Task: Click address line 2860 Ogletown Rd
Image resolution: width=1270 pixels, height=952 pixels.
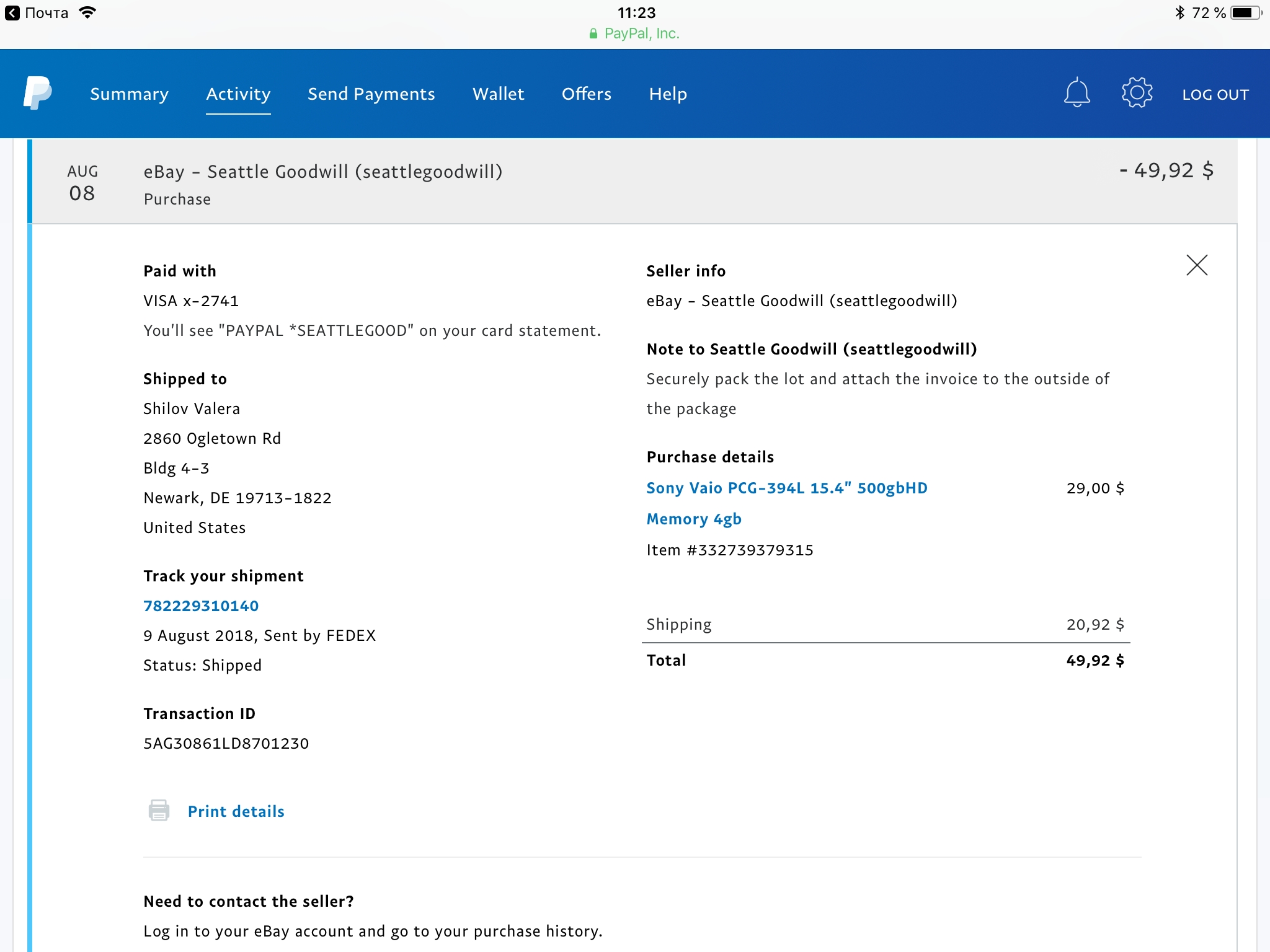Action: 212,438
